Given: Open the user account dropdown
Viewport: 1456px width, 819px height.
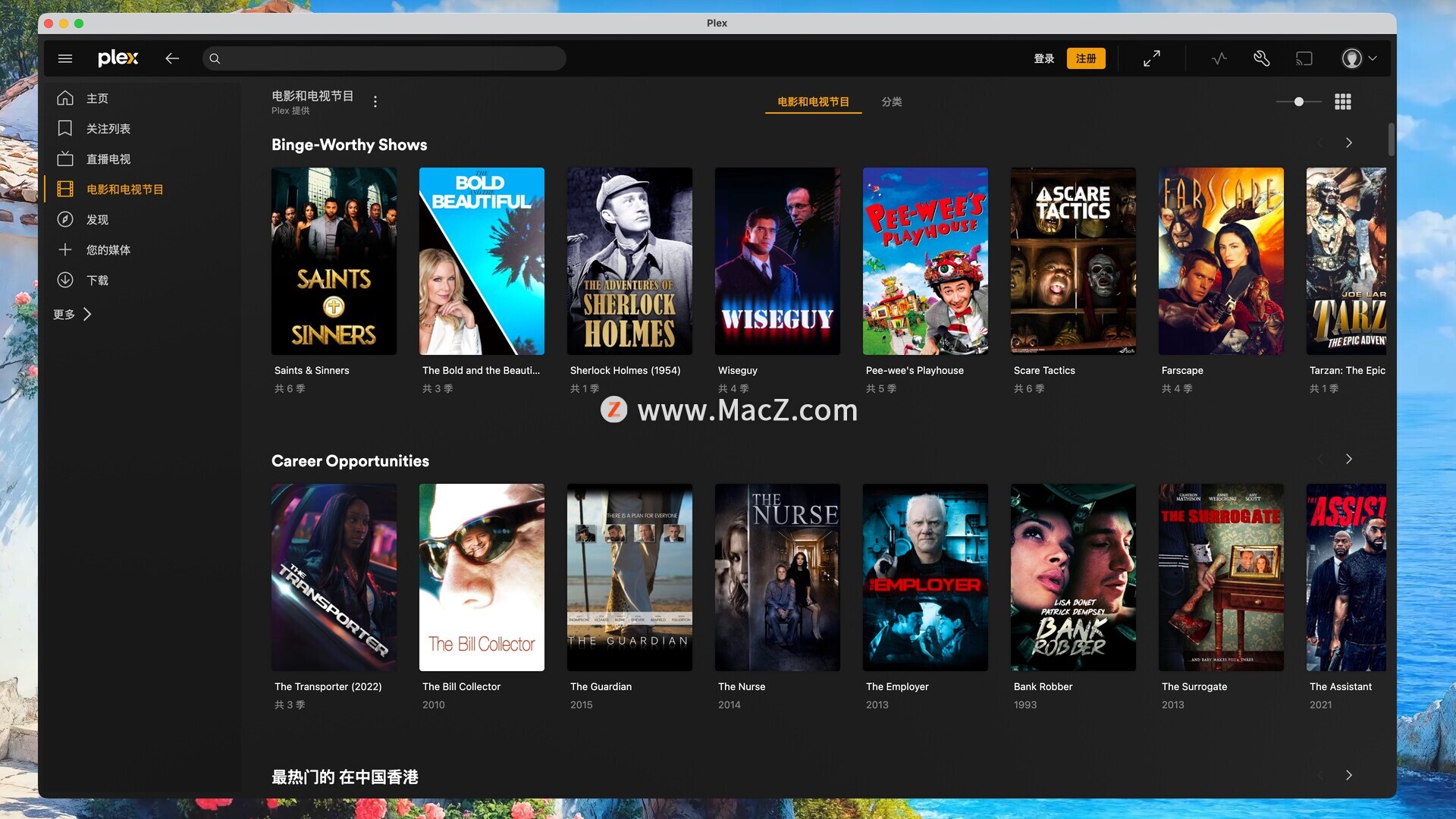Looking at the screenshot, I should click(1359, 58).
